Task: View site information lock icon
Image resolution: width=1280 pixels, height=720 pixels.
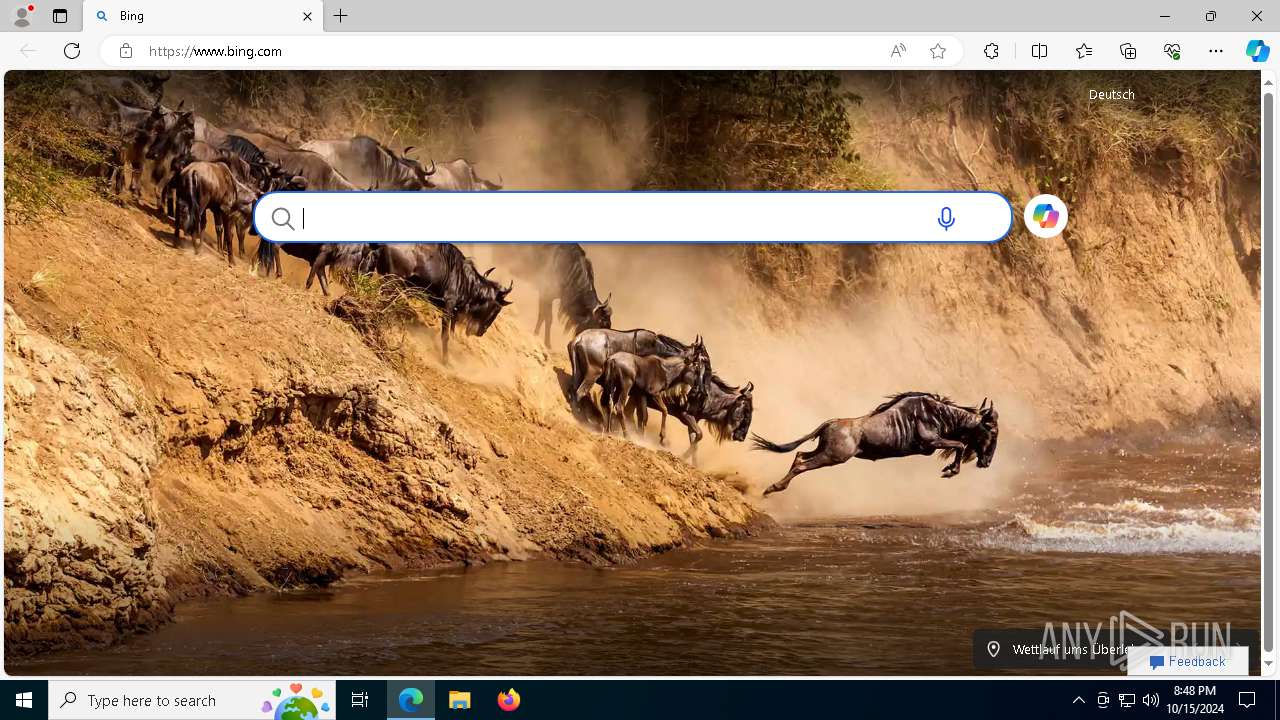Action: point(126,51)
